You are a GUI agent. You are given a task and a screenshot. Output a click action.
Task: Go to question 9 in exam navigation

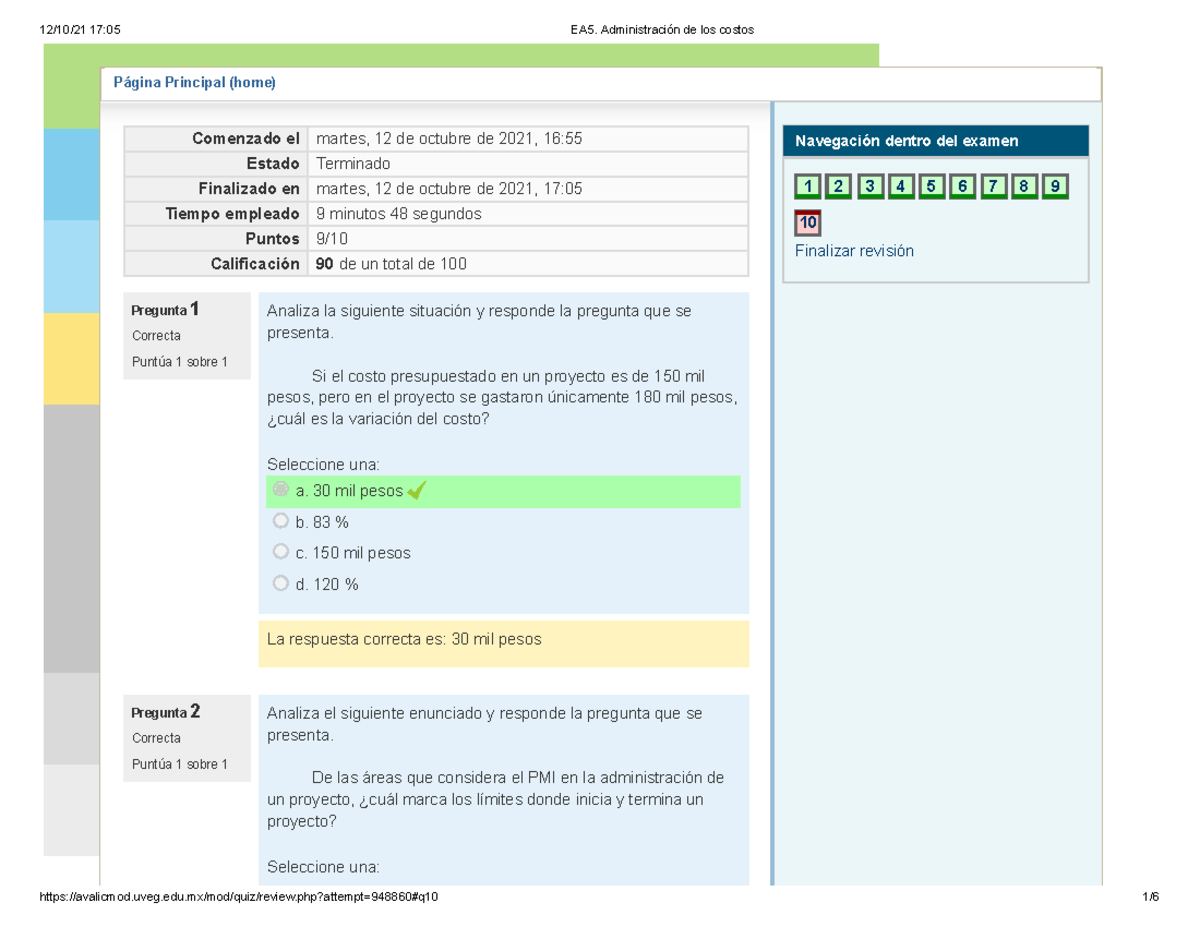tap(1056, 186)
